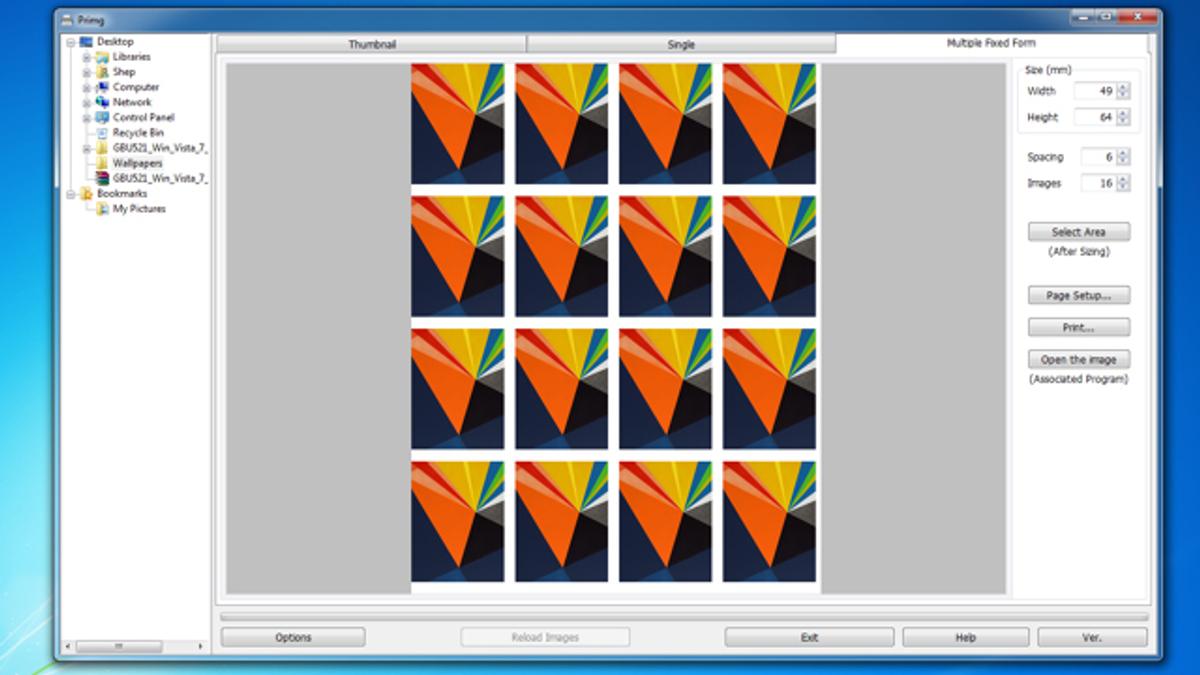Decrease the Width value with down arrow
Image resolution: width=1200 pixels, height=675 pixels.
1124,95
